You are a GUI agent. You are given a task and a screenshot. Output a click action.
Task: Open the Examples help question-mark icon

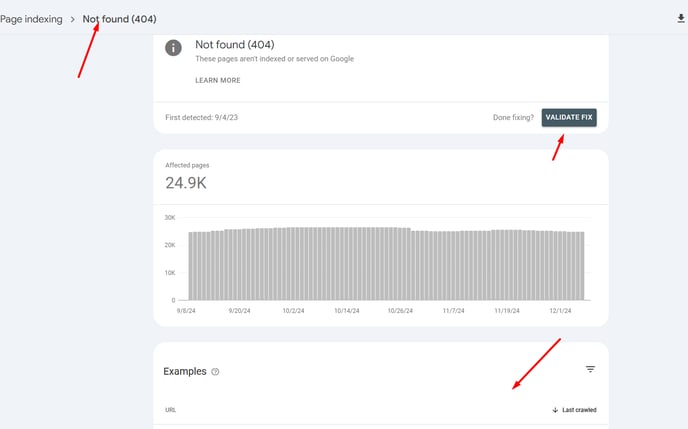(x=215, y=372)
